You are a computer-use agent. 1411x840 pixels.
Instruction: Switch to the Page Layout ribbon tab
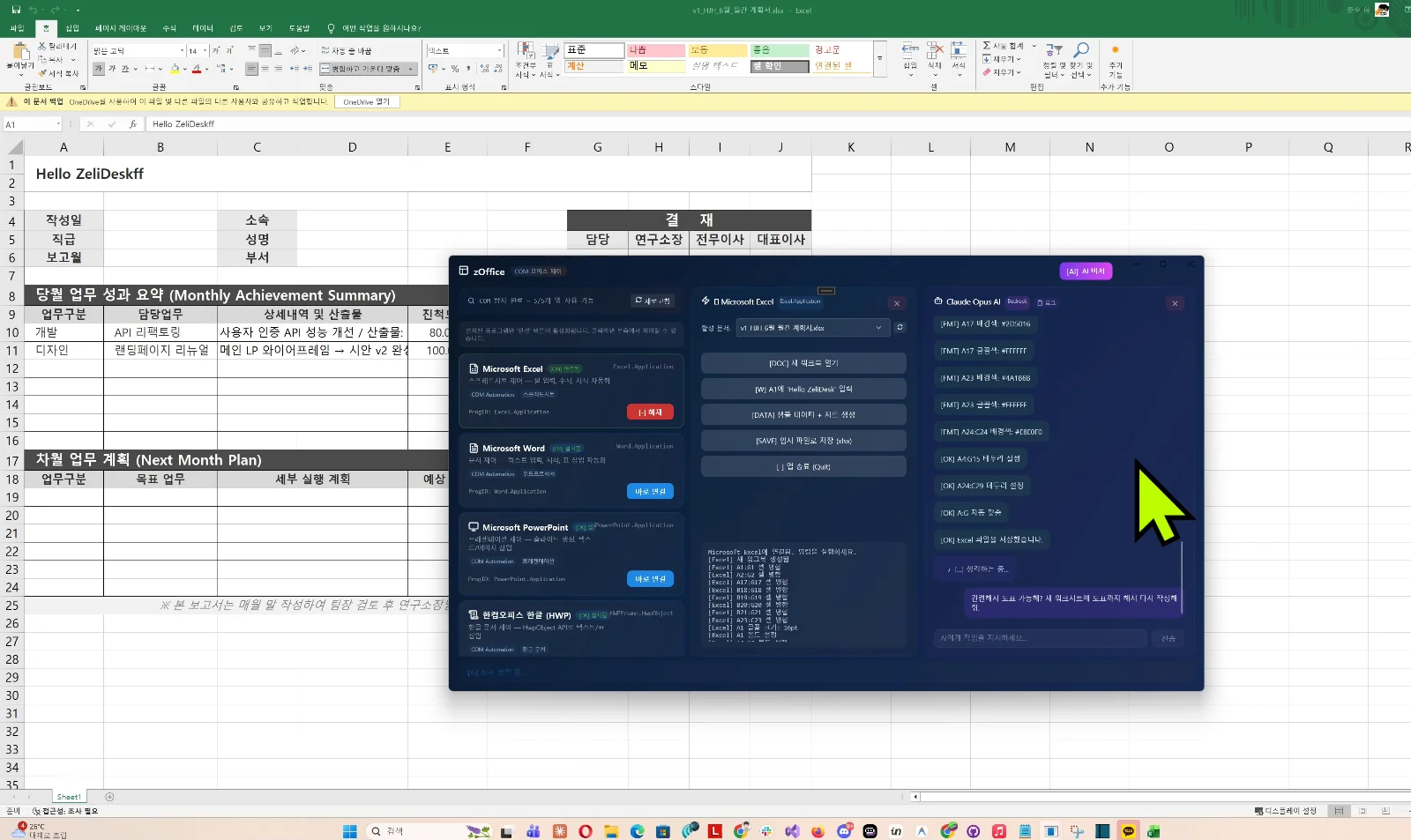pyautogui.click(x=121, y=28)
